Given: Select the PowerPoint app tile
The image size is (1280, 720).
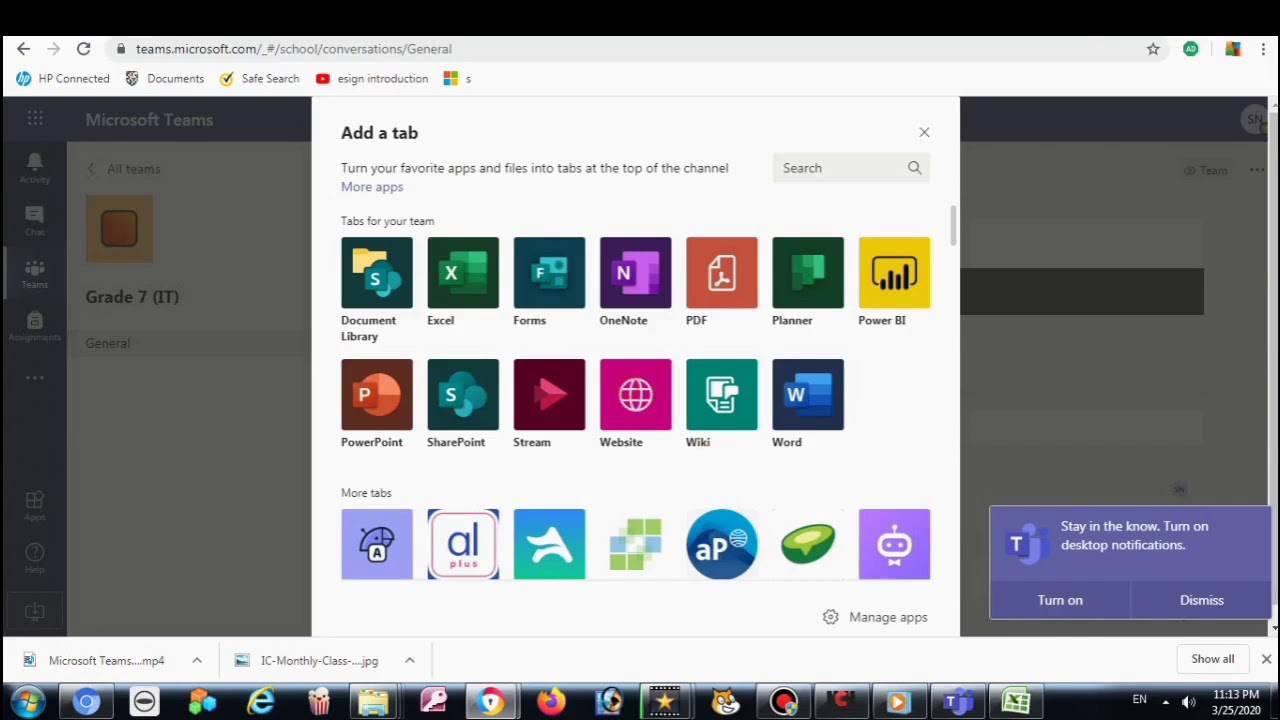Looking at the screenshot, I should pos(377,395).
